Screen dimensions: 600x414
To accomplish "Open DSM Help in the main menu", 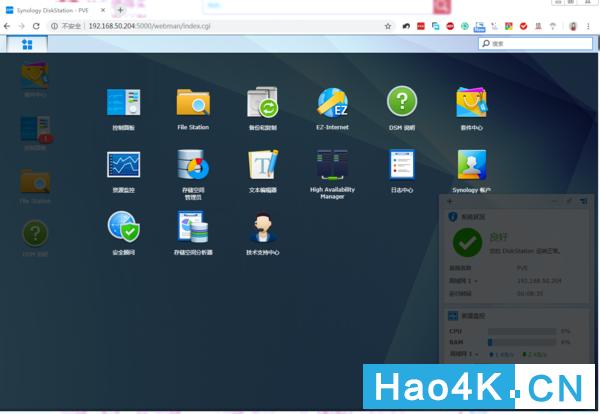I will click(x=402, y=101).
